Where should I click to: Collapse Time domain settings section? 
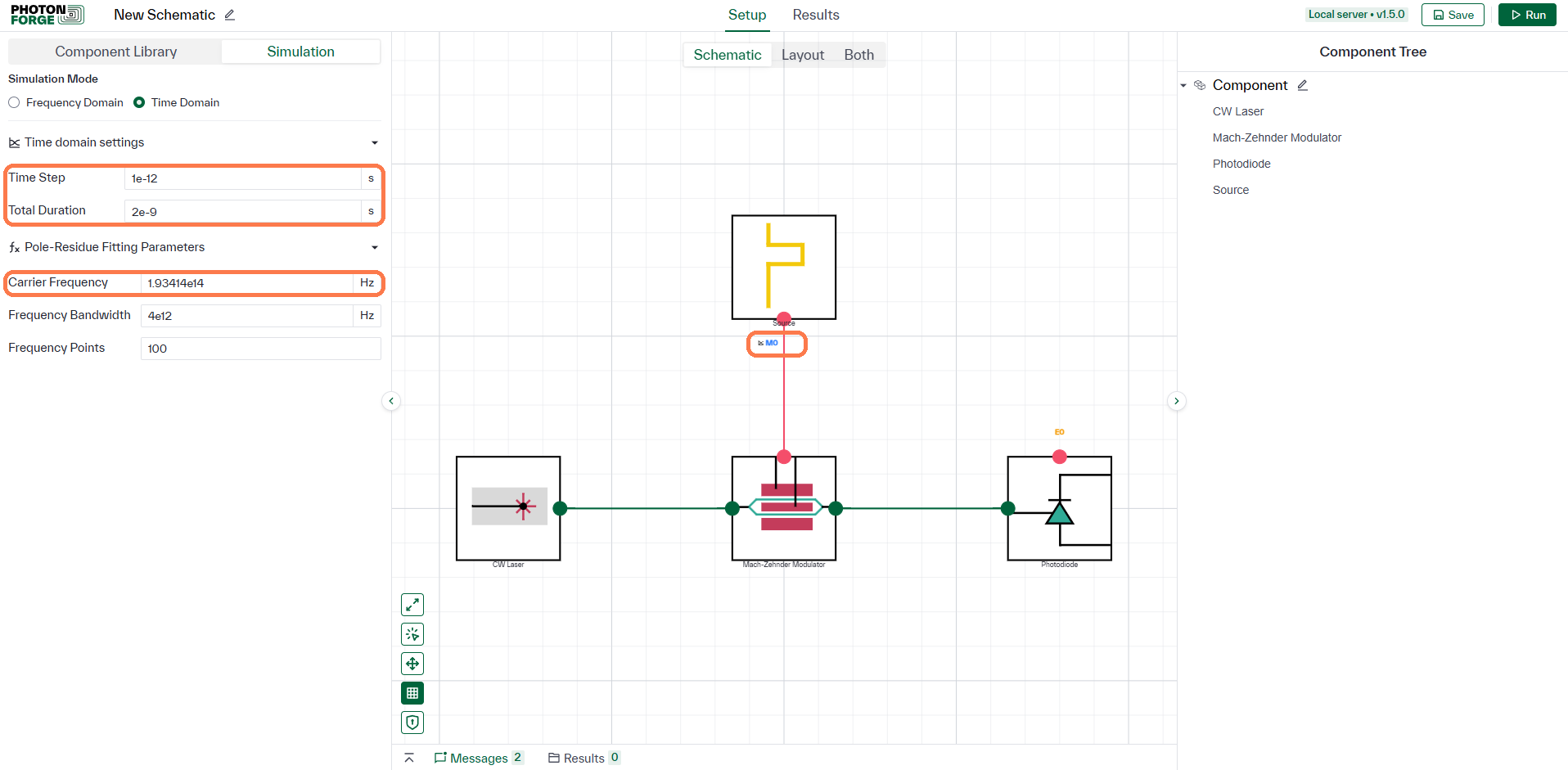[375, 142]
